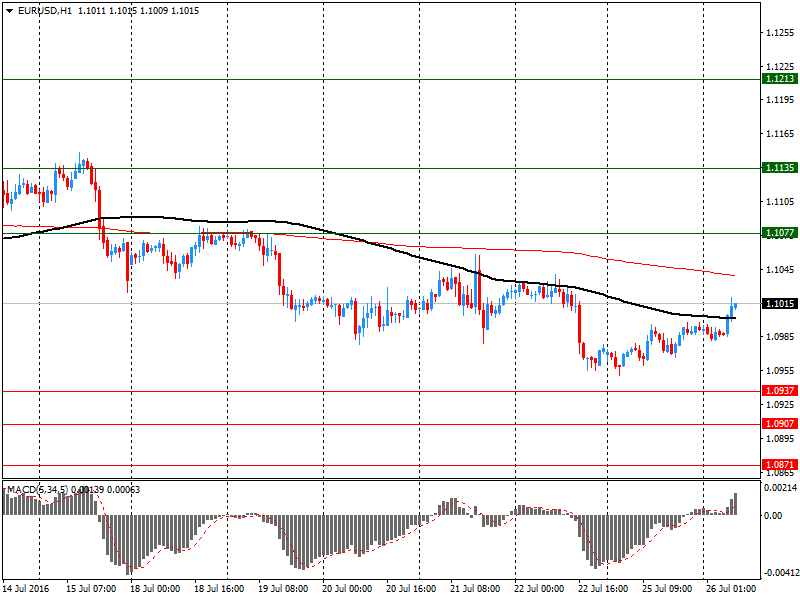This screenshot has height=600, width=800.
Task: Click the 22 Jul 00:00 time label
Action: pos(539,588)
